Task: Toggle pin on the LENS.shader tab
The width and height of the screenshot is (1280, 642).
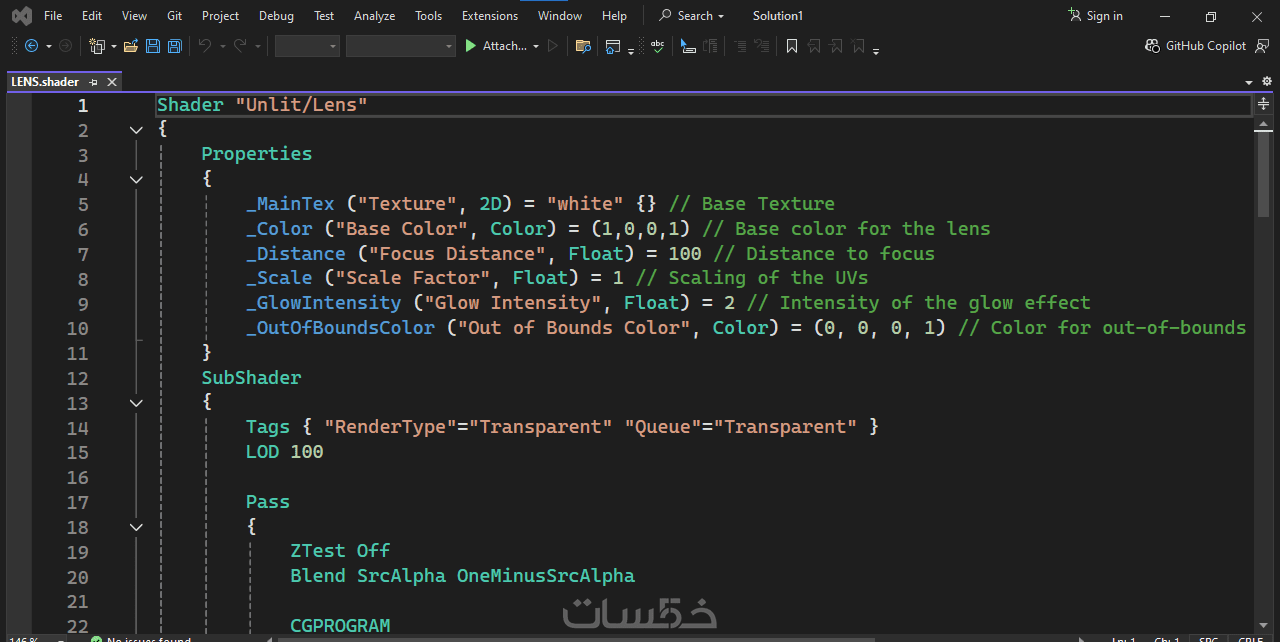Action: (x=93, y=82)
